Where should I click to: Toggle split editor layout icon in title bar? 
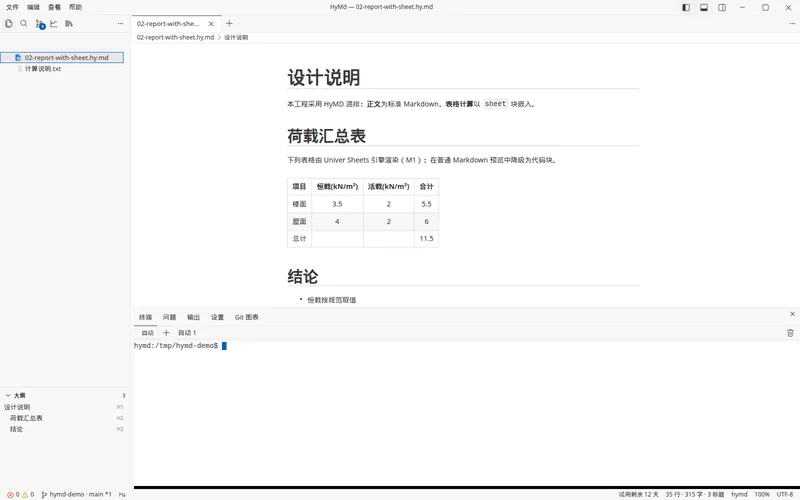721,7
